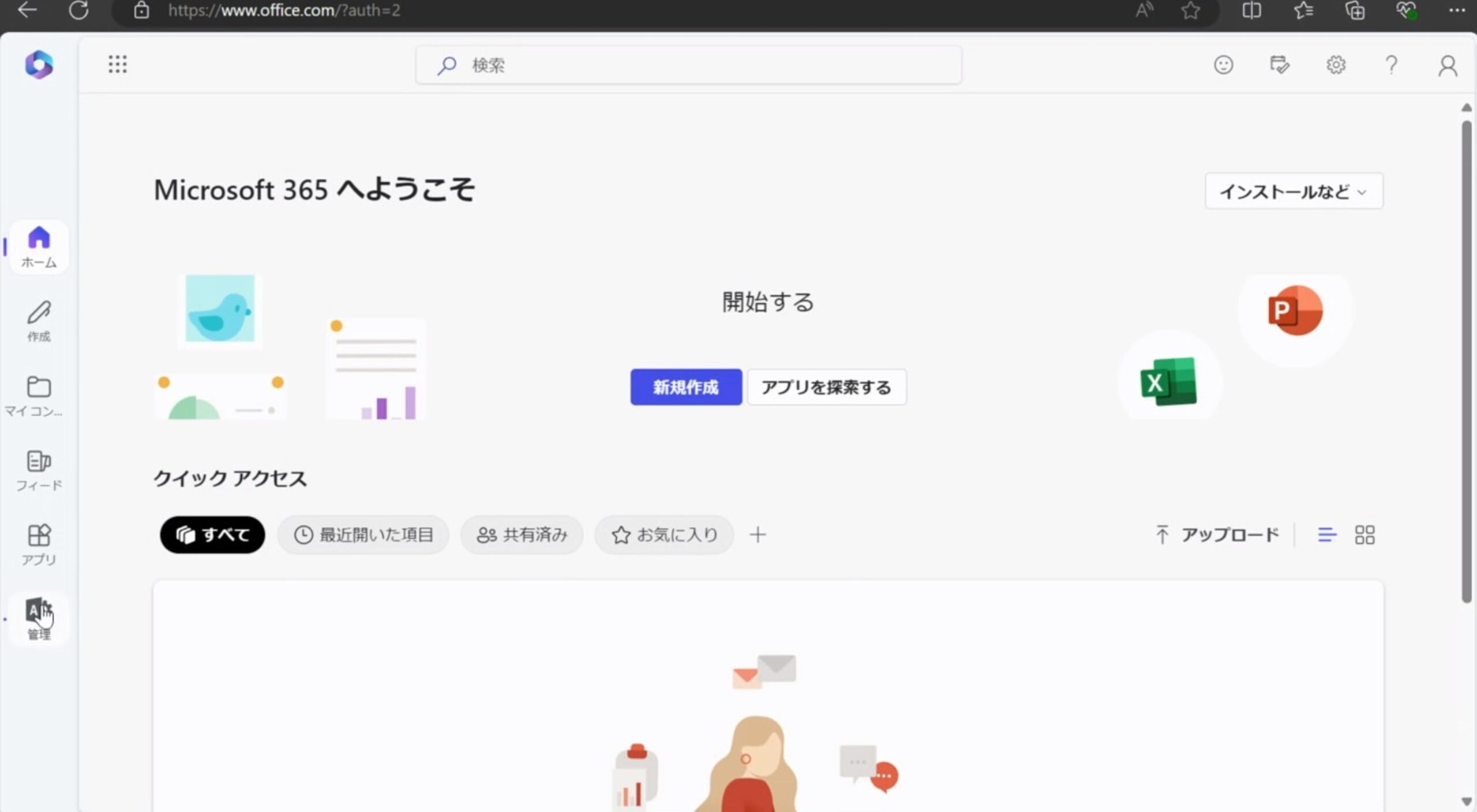Open the app launcher grid
This screenshot has width=1477, height=812.
[118, 65]
